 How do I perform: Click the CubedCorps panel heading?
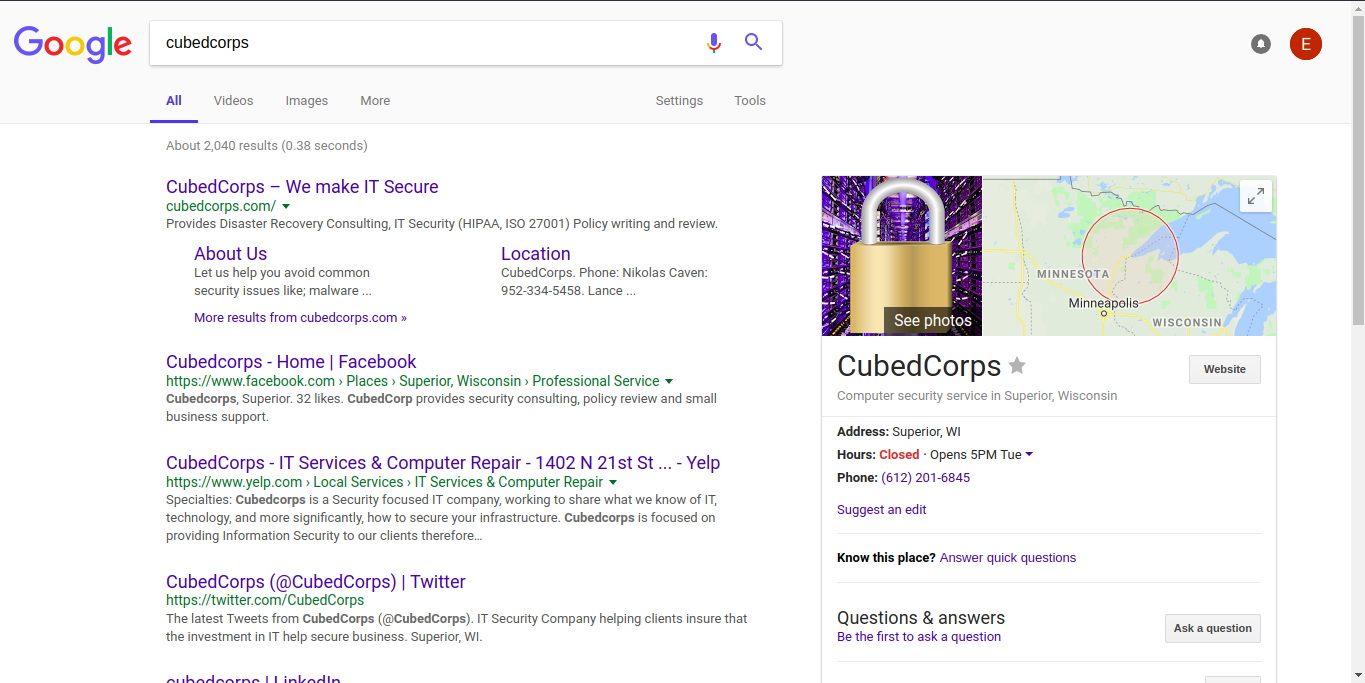919,366
